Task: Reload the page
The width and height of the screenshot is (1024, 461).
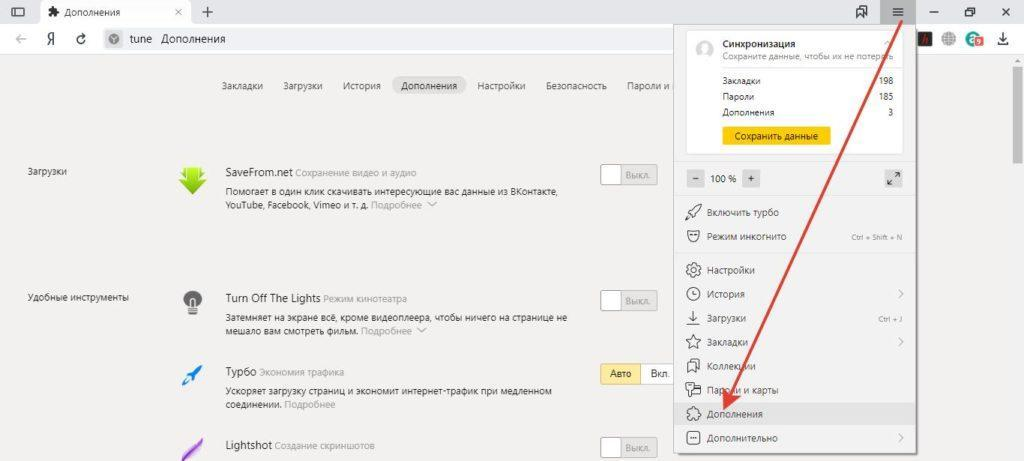Action: 80,39
